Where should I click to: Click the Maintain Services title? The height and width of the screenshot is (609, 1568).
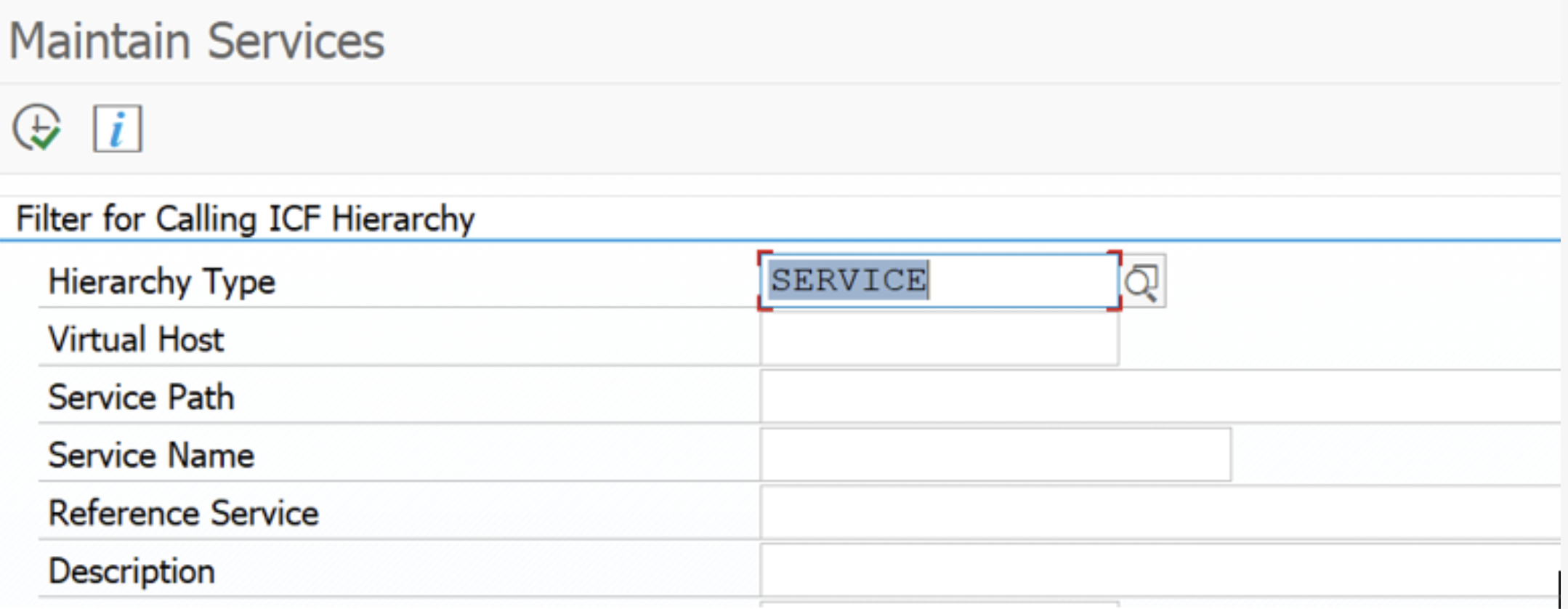pos(196,41)
